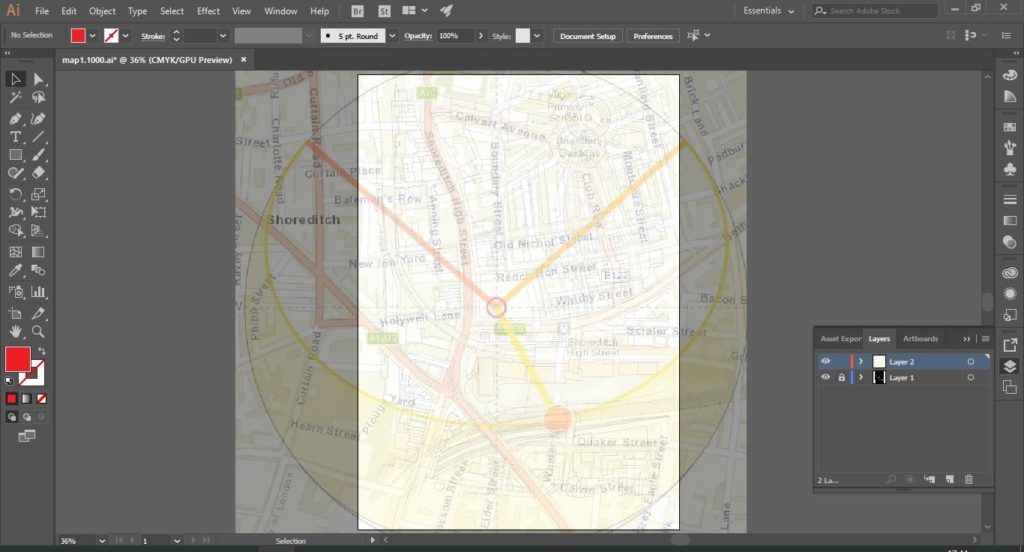Open the Effect menu
1024x552 pixels.
[208, 11]
